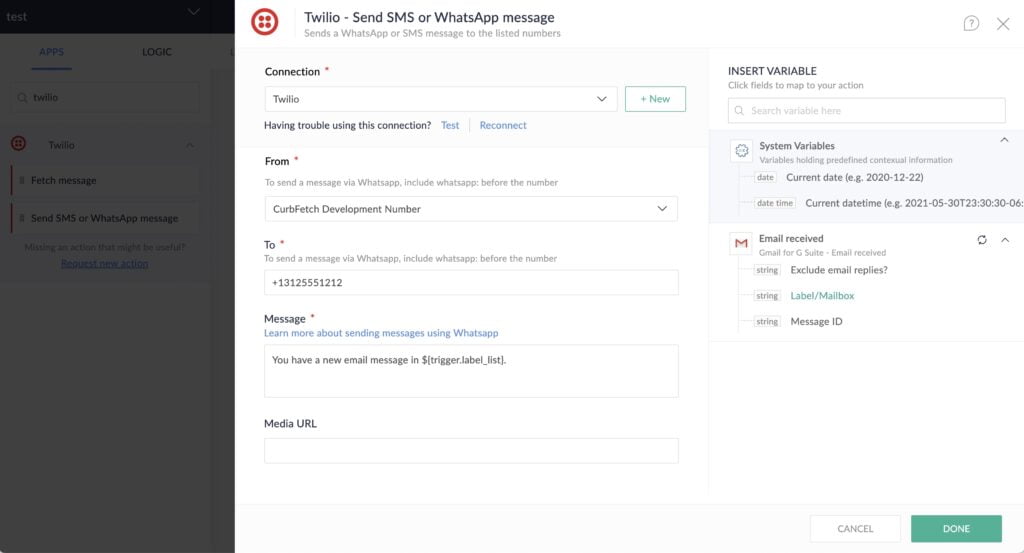
Task: Click the drag handle beside Fetch message
Action: tap(22, 180)
